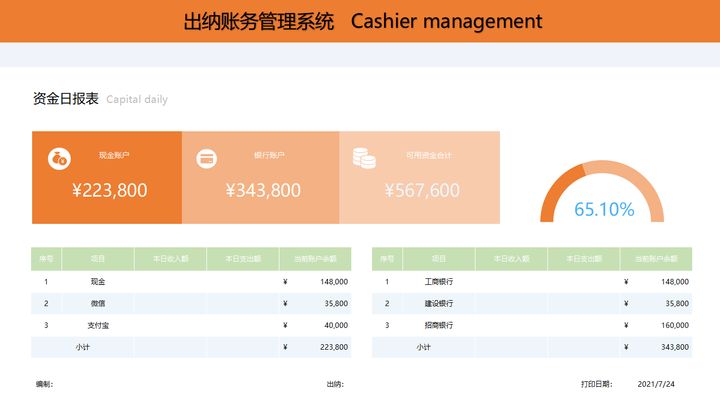This screenshot has height=396, width=720.
Task: Click the 223,800 subtotal in cash table
Action: (334, 347)
